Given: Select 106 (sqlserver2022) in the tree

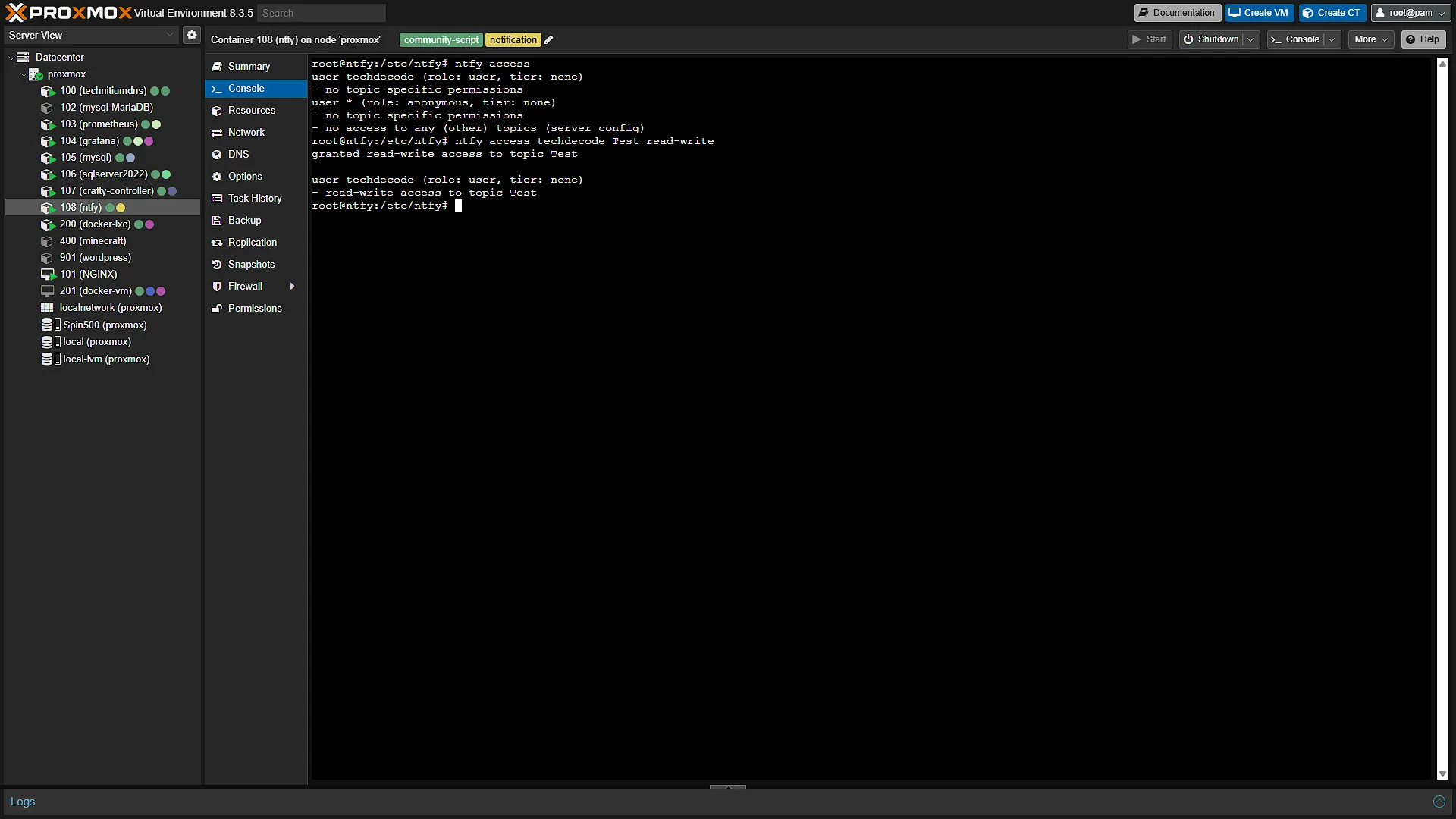Looking at the screenshot, I should tap(102, 174).
